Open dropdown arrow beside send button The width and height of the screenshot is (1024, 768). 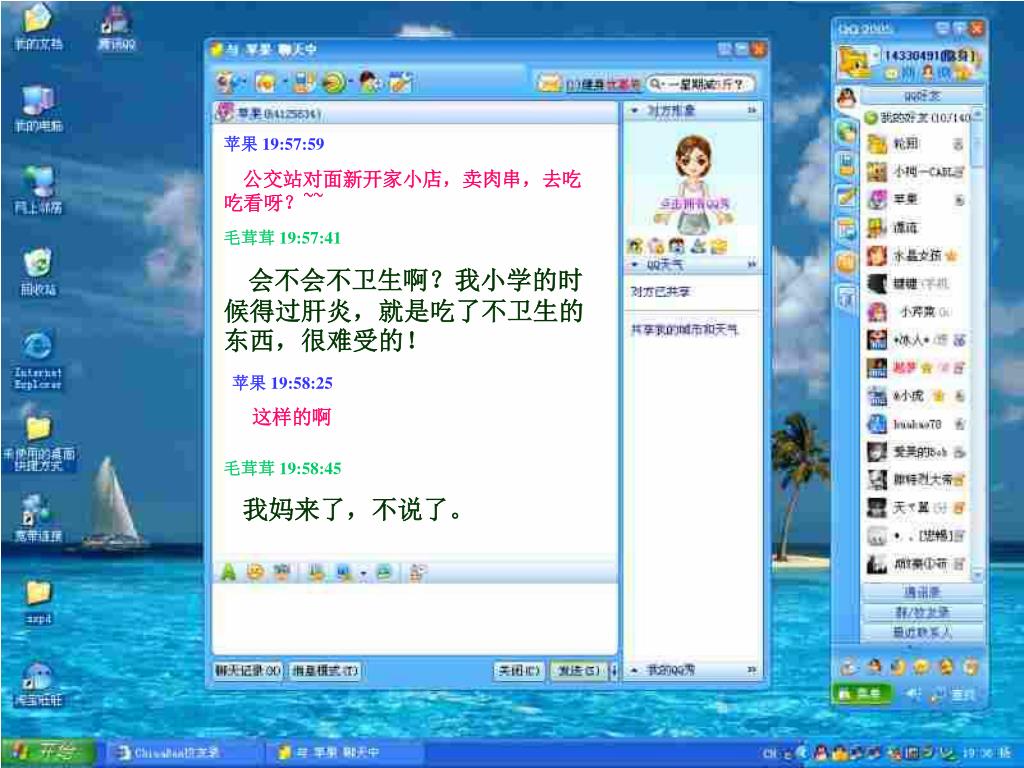(x=613, y=671)
